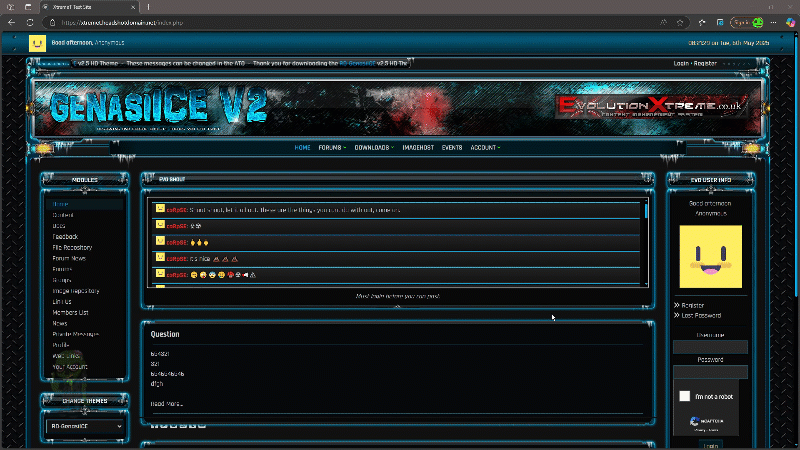Open File Repository module link
800x450 pixels.
click(x=72, y=247)
